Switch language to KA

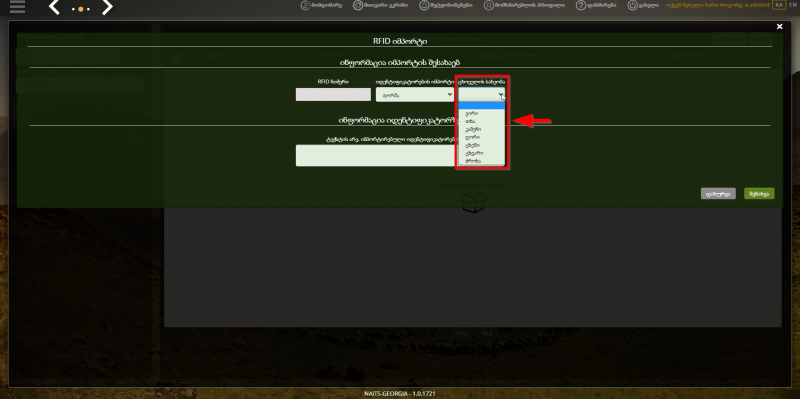pyautogui.click(x=779, y=5)
